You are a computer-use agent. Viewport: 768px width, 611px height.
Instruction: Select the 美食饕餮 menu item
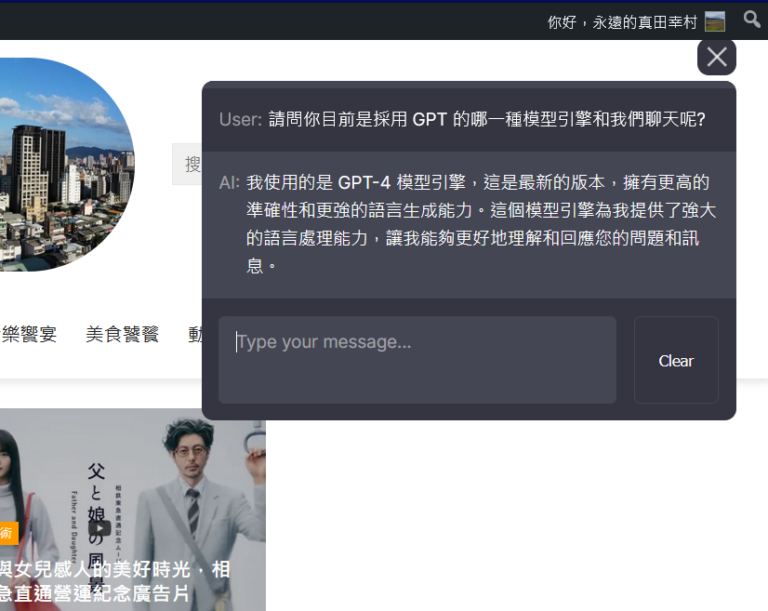point(122,334)
